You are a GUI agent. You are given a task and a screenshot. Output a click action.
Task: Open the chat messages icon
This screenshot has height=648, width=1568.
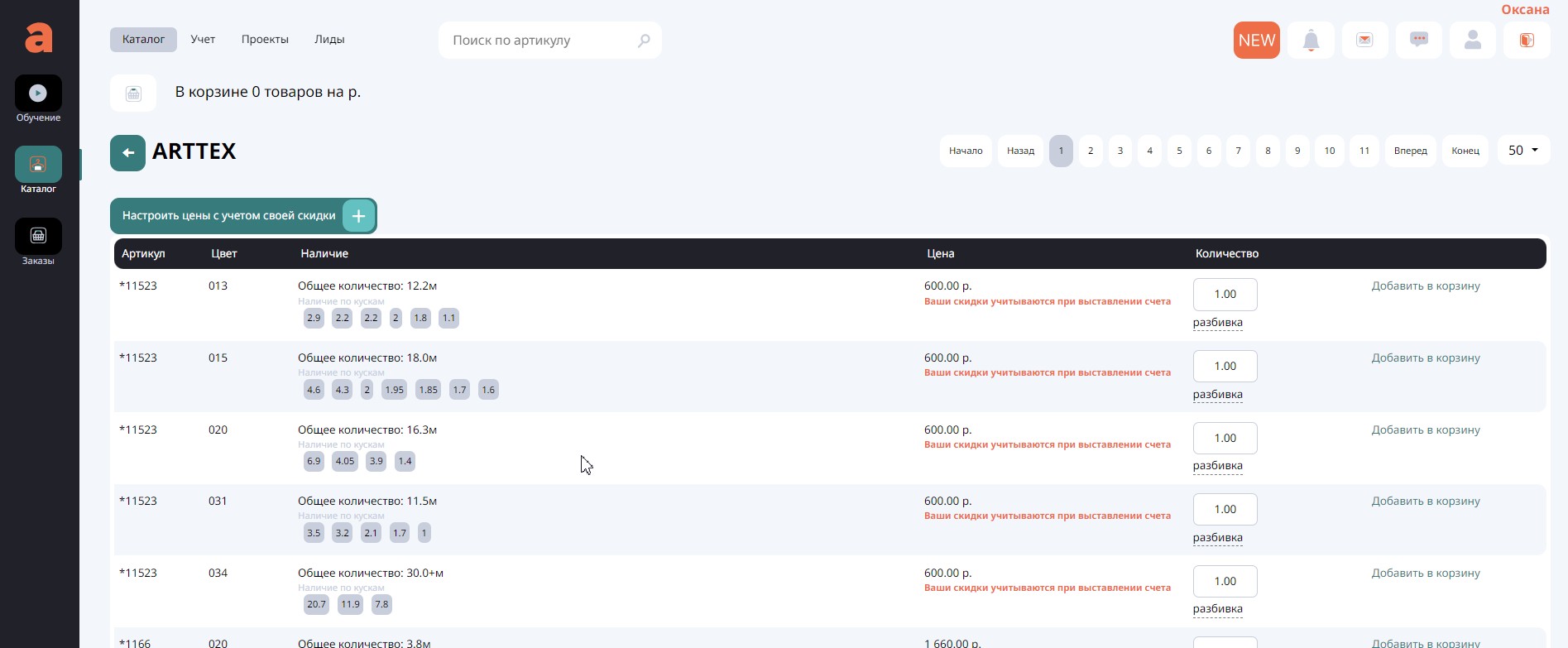coord(1418,41)
